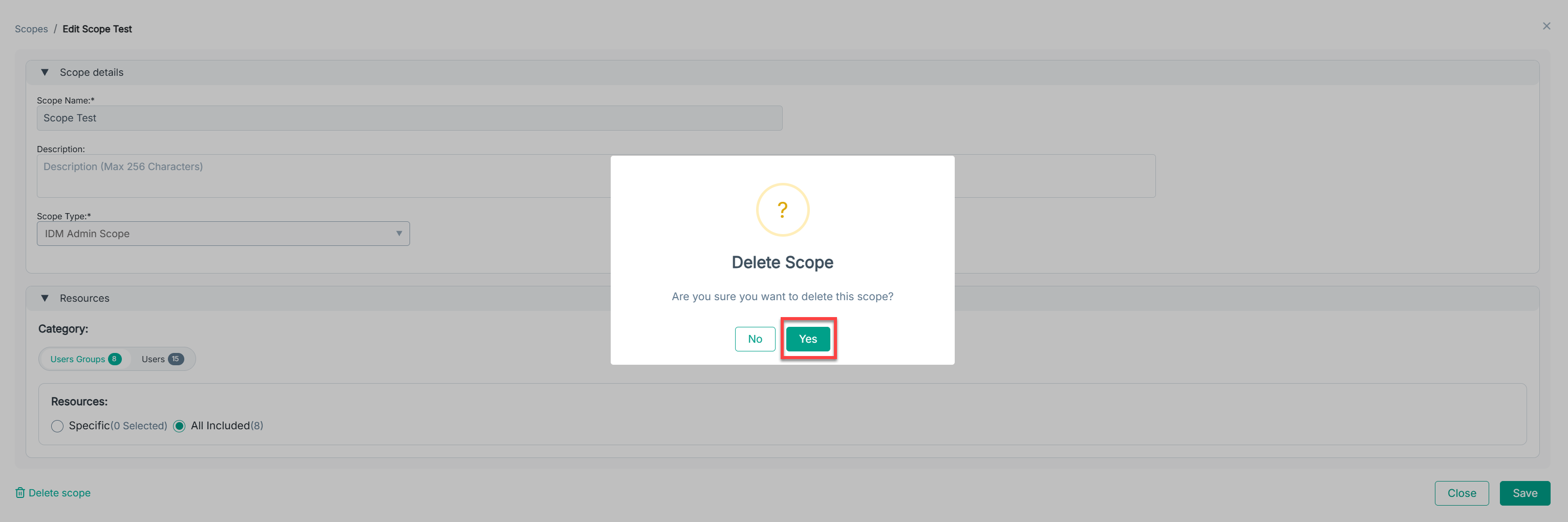Click the Delete scope link

[59, 492]
